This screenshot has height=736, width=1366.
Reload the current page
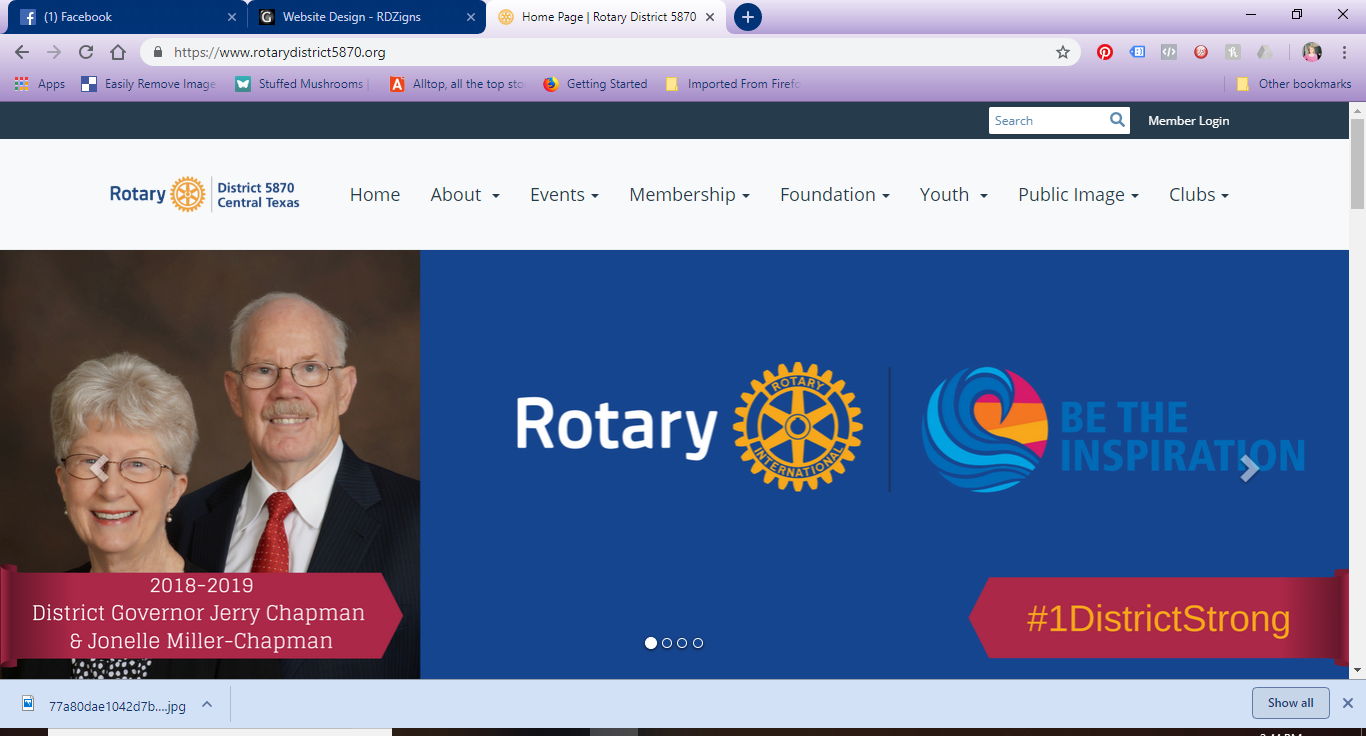pos(86,52)
